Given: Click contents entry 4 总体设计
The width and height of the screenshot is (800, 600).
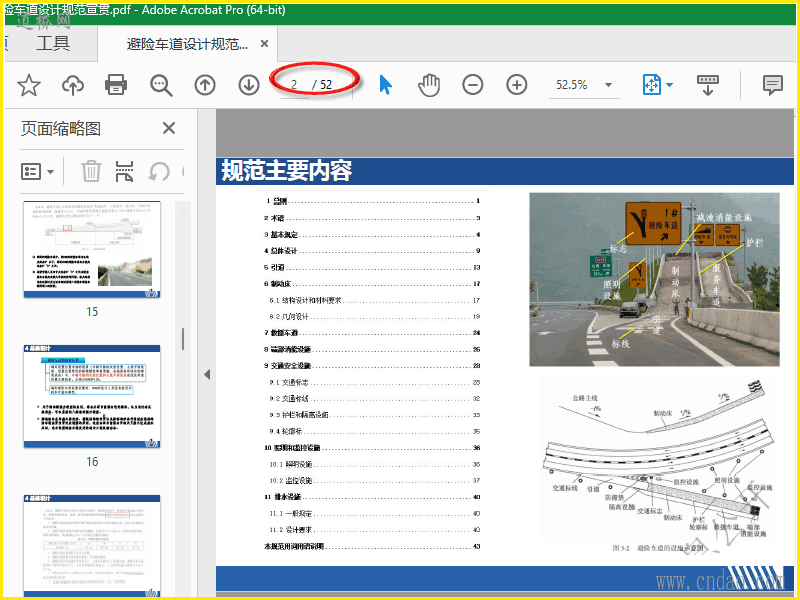Looking at the screenshot, I should pos(372,251).
